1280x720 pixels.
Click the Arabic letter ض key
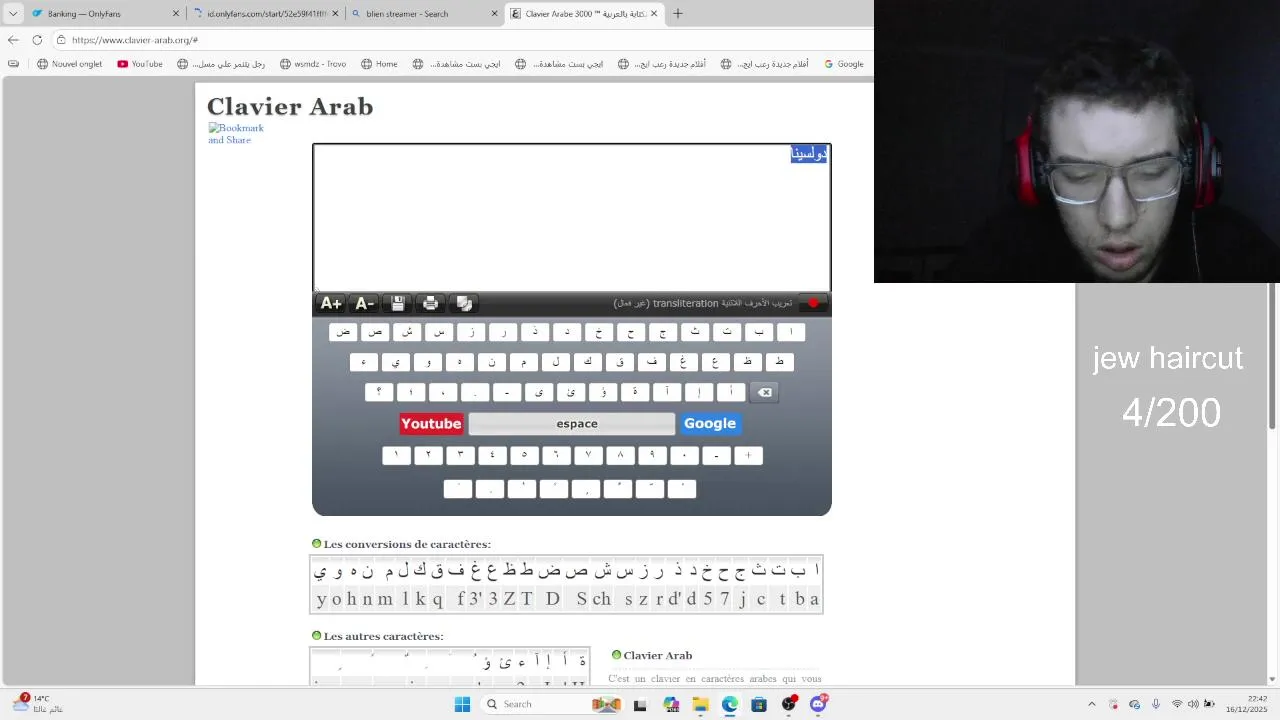[343, 332]
